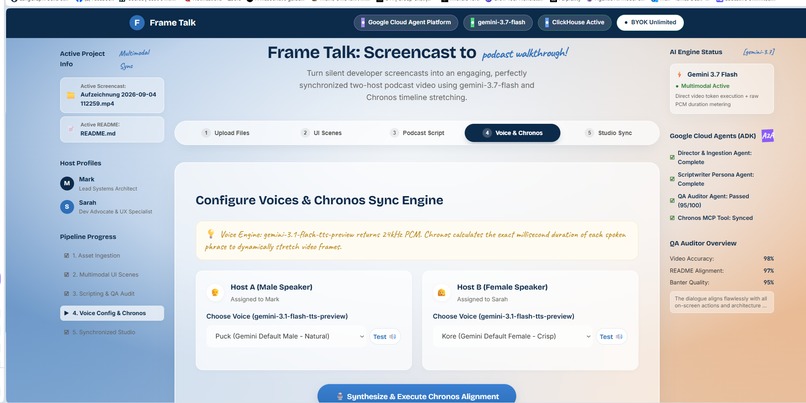Click the document icon beside Active README
The height and width of the screenshot is (403, 806).
click(70, 129)
